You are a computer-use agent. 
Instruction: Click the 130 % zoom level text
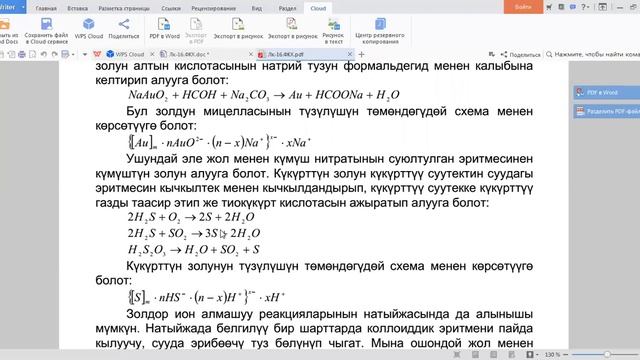[x=552, y=354]
